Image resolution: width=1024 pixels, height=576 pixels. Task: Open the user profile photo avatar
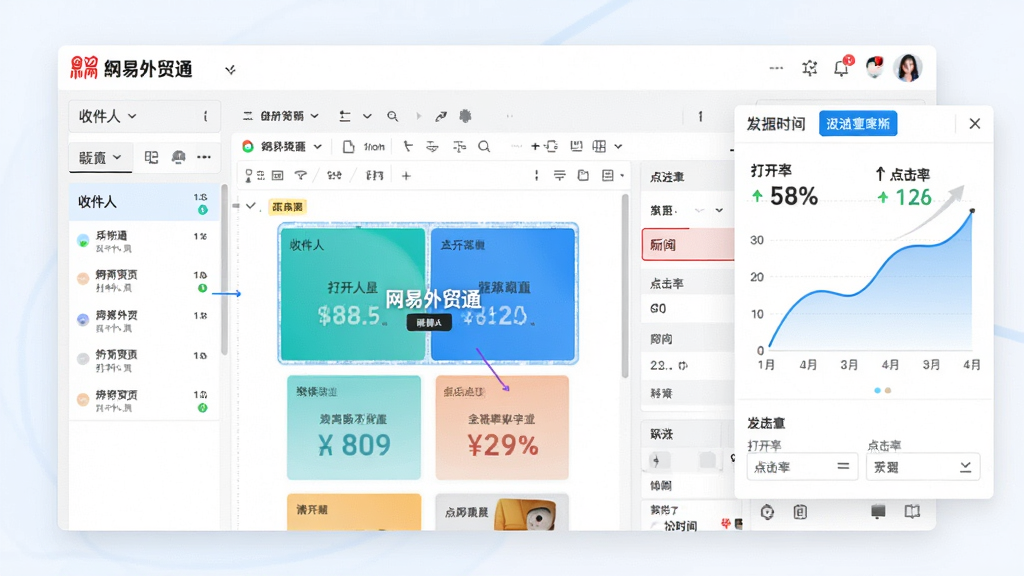coord(908,67)
